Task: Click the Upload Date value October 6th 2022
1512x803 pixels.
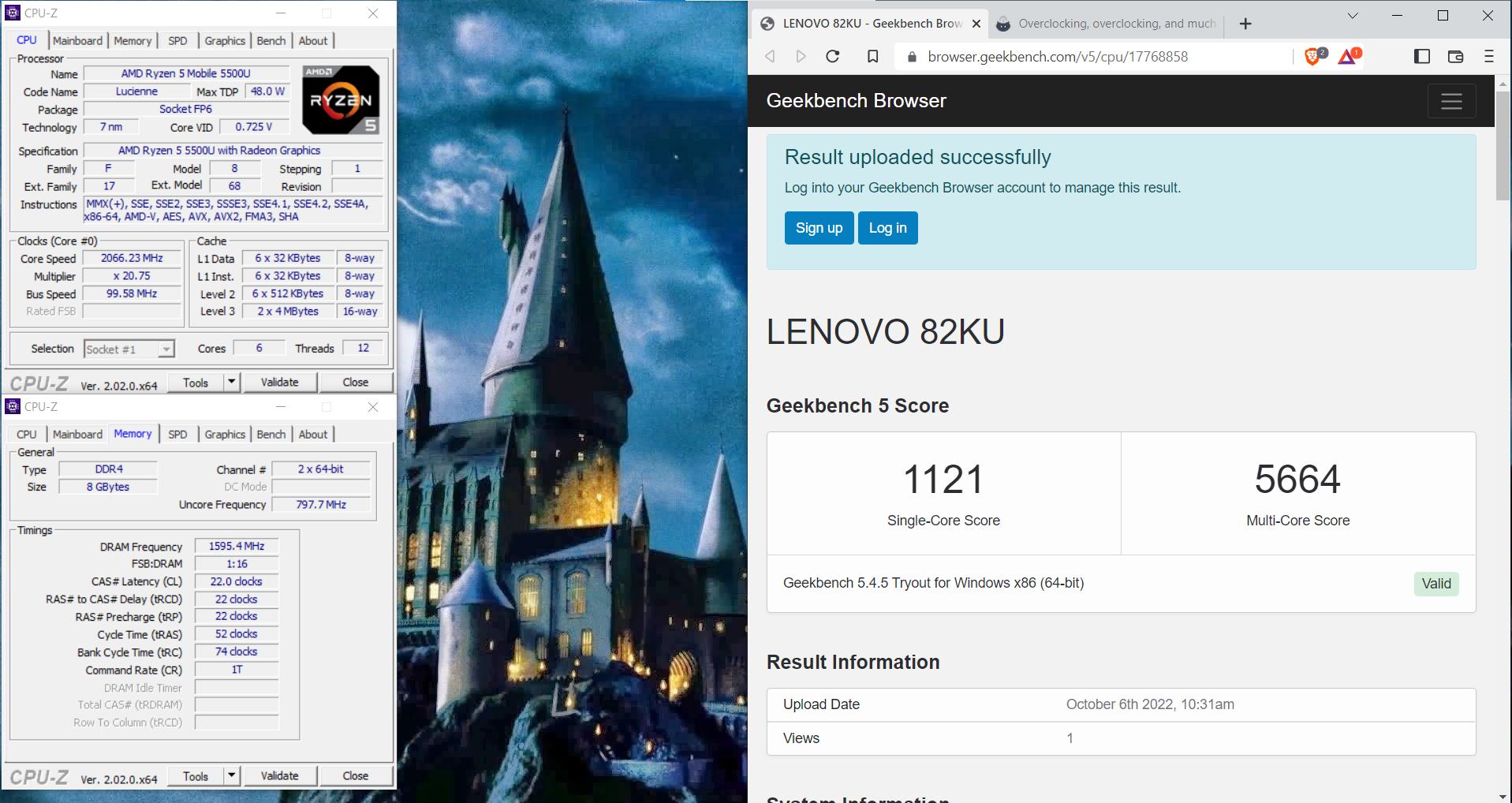Action: tap(1150, 704)
